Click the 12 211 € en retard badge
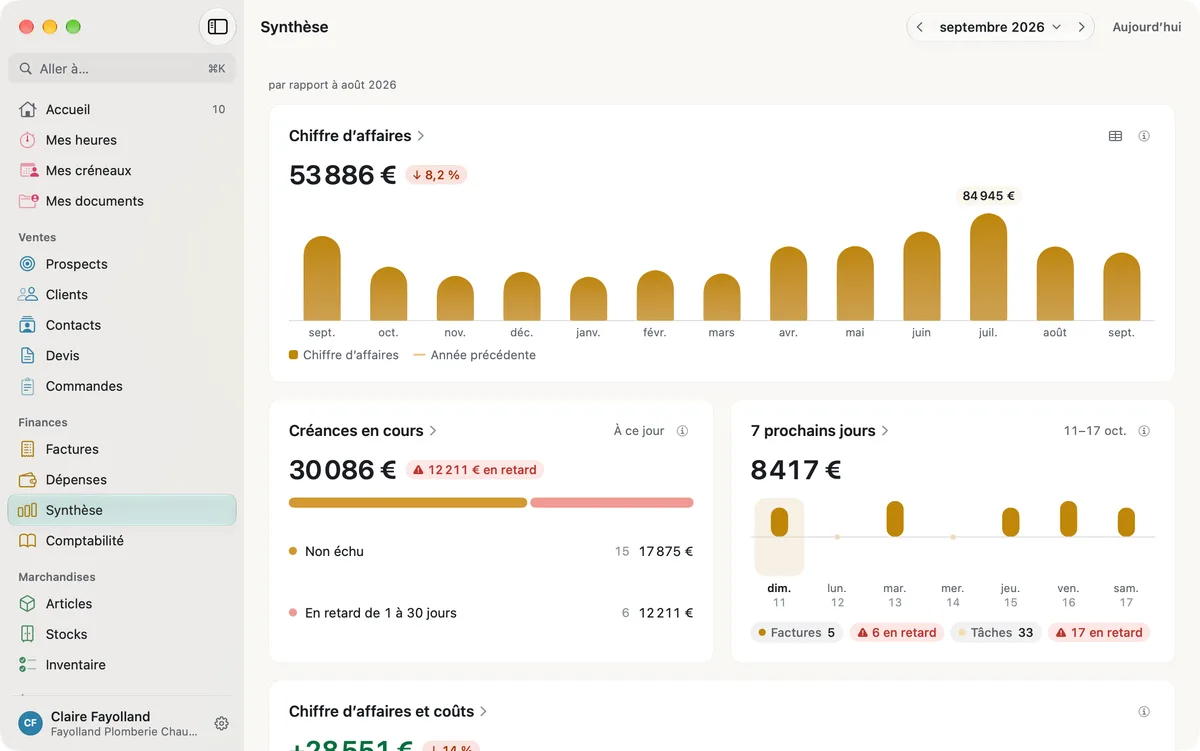Image resolution: width=1200 pixels, height=751 pixels. (x=474, y=470)
